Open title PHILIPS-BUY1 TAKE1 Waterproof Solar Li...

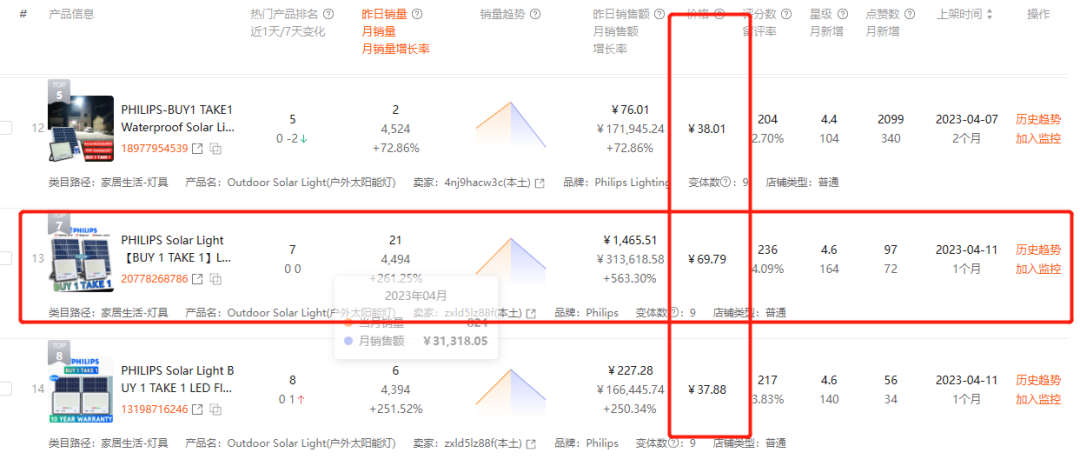[x=178, y=118]
